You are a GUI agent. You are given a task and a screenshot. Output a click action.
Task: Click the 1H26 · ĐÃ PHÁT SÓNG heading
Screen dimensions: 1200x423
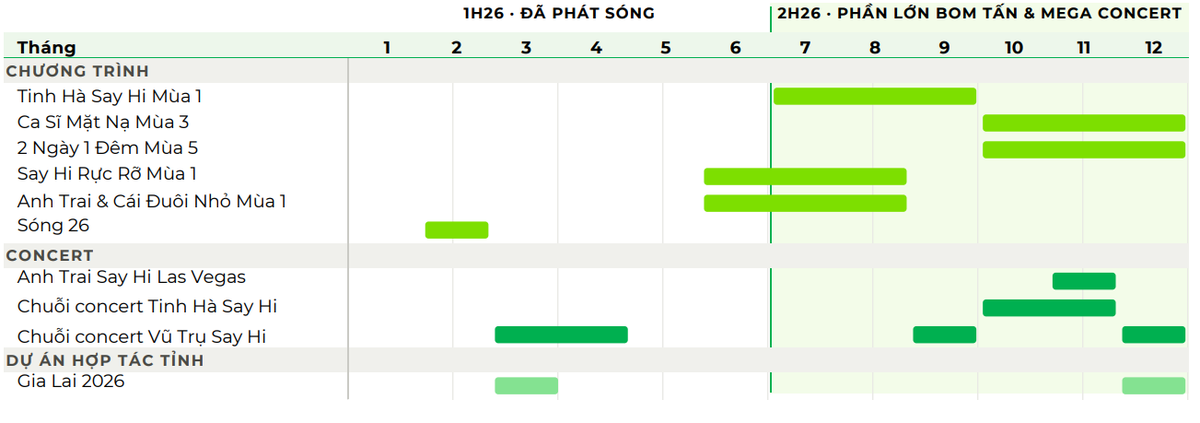tap(552, 13)
